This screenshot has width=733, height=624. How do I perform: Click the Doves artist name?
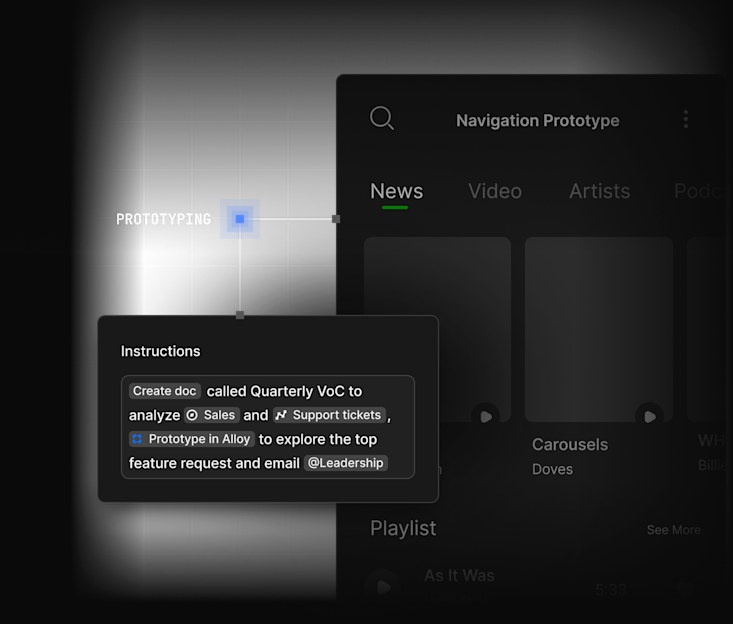pos(552,469)
